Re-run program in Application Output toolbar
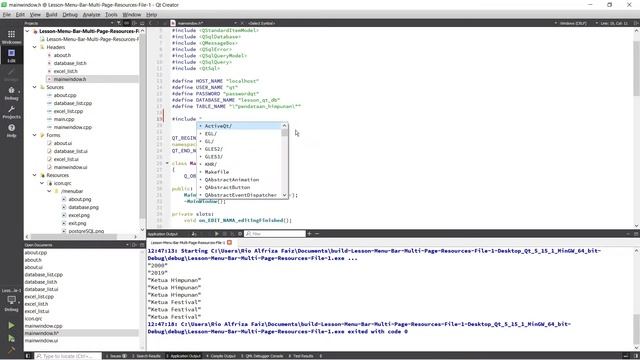The width and height of the screenshot is (640, 360). (217, 234)
